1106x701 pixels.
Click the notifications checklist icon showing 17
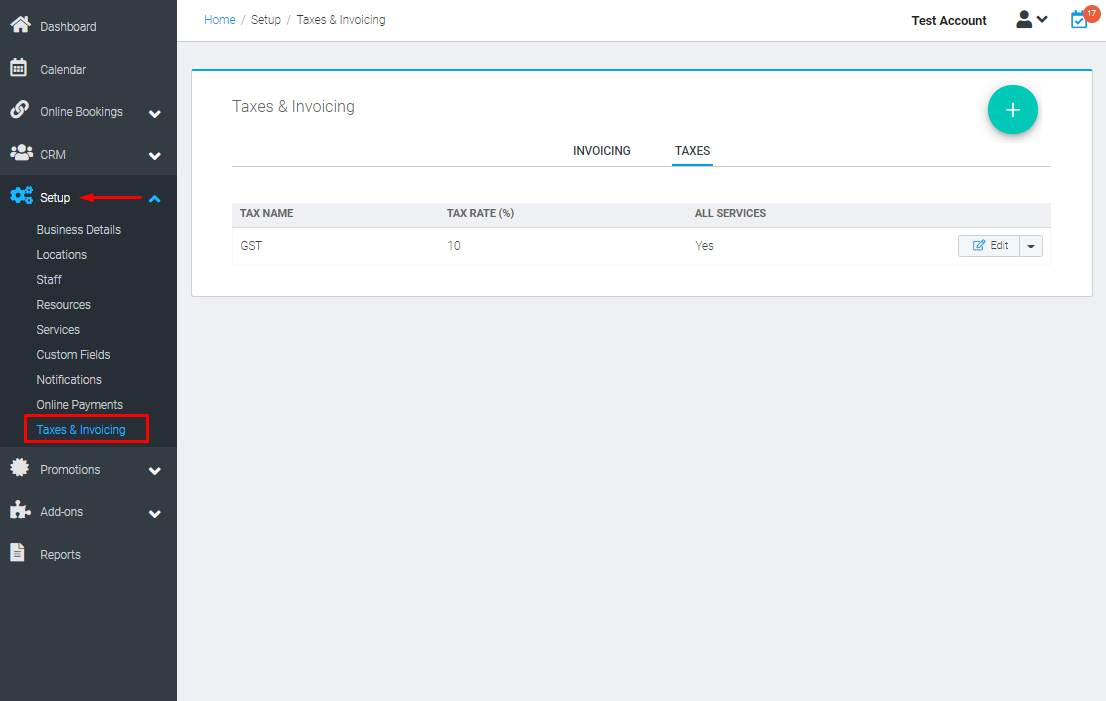tap(1079, 17)
